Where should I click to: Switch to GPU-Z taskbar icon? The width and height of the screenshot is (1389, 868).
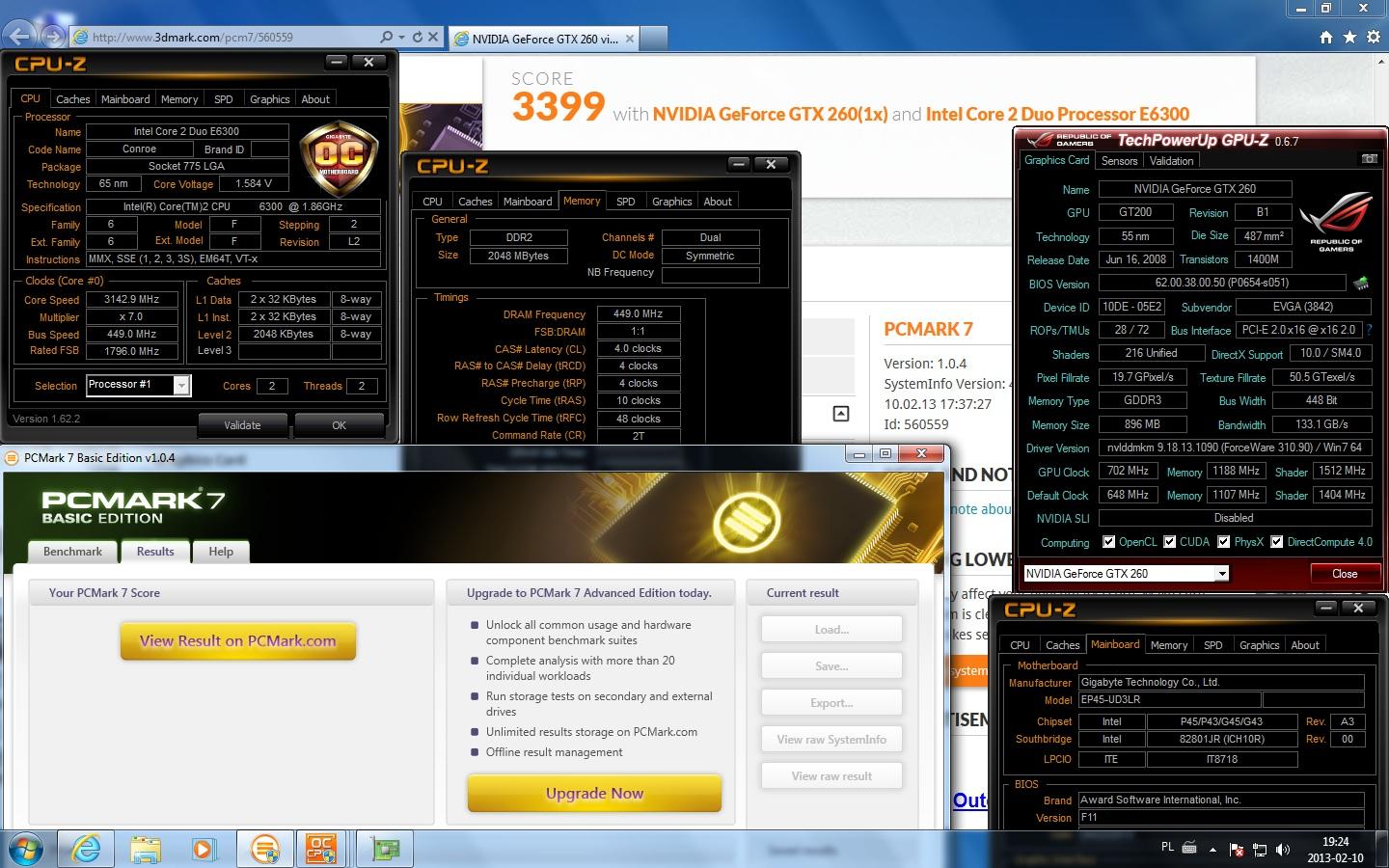(x=385, y=849)
